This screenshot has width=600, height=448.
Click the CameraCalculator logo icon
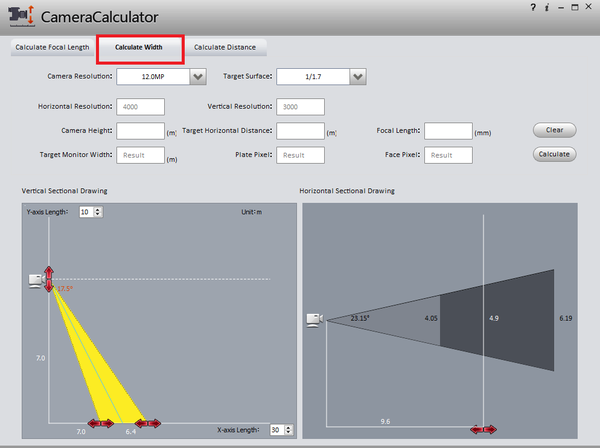point(21,16)
